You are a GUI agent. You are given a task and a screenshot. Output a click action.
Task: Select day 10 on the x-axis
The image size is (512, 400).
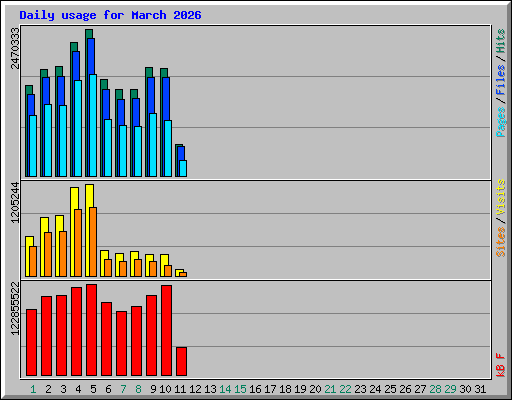point(165,389)
